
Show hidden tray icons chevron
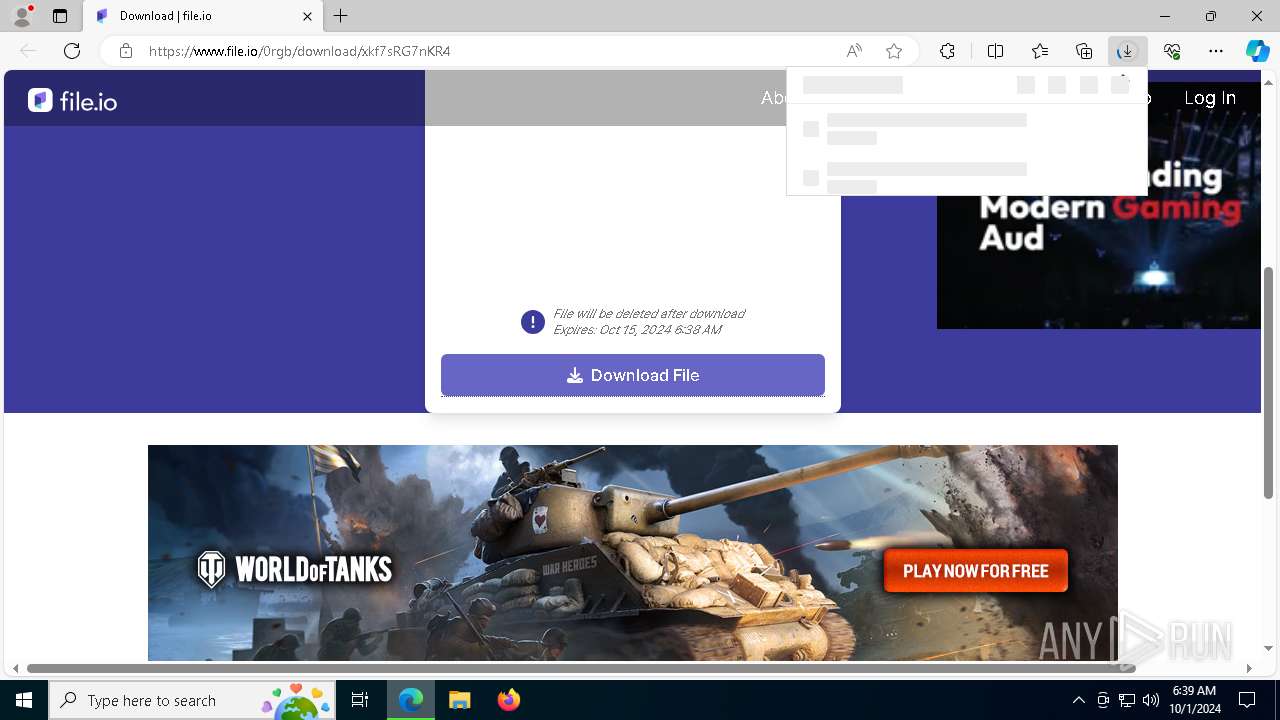click(x=1078, y=700)
